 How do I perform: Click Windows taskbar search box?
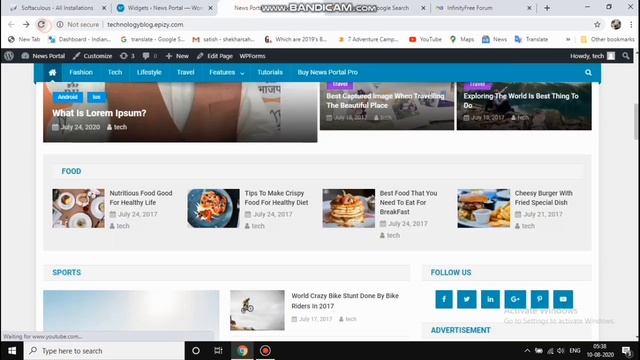point(104,351)
